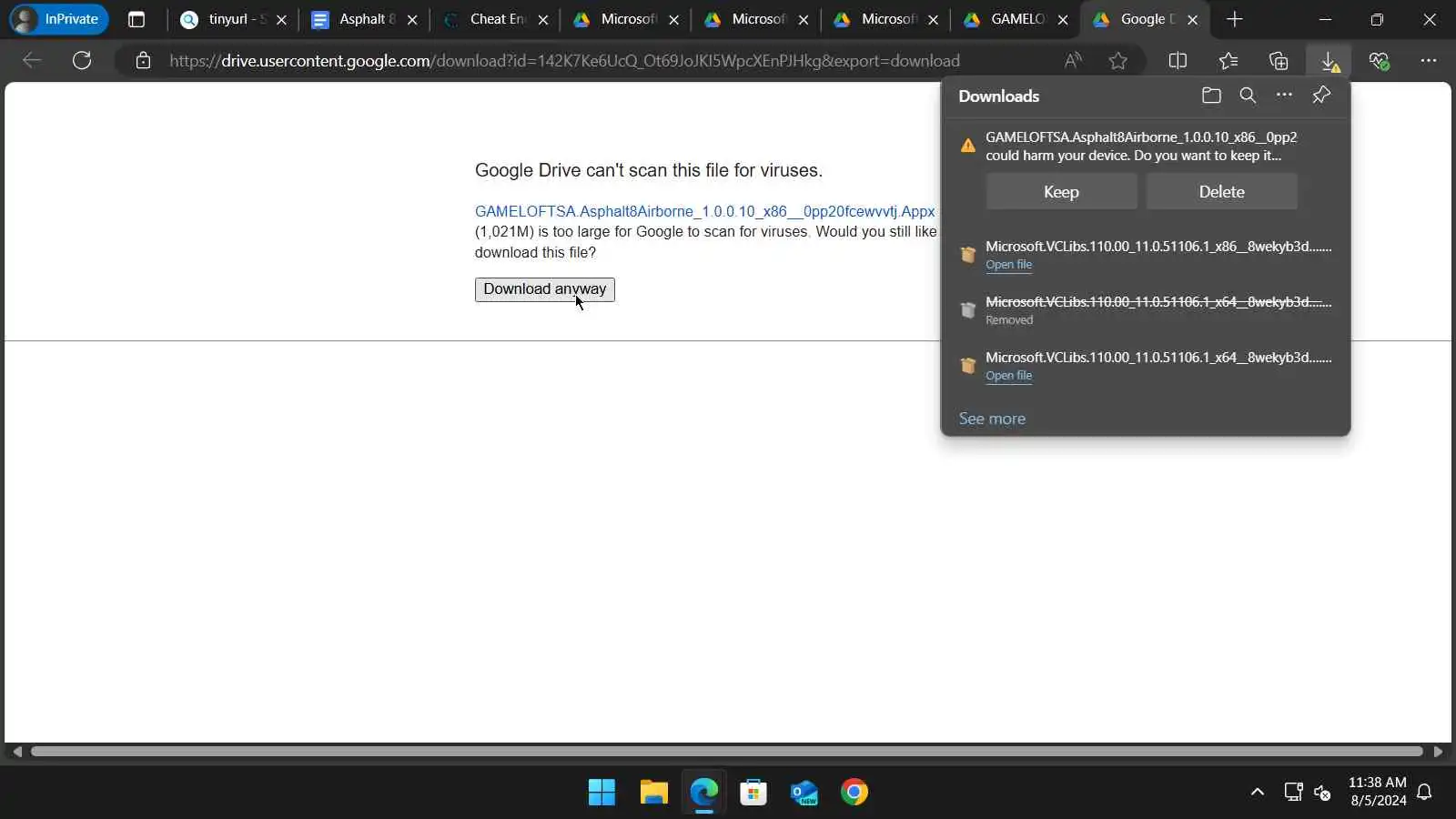Open Read aloud from address bar

coord(1073,61)
